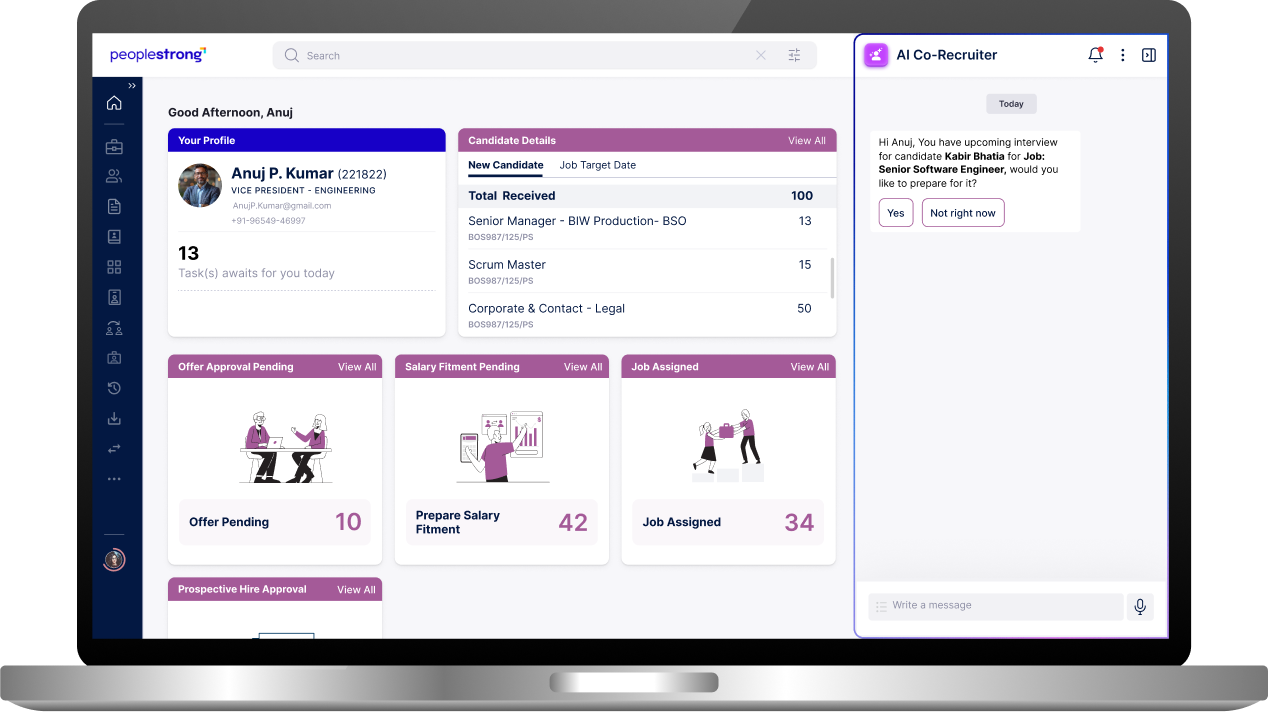Open the ID badge icon in sidebar
1268x712 pixels.
coord(114,297)
